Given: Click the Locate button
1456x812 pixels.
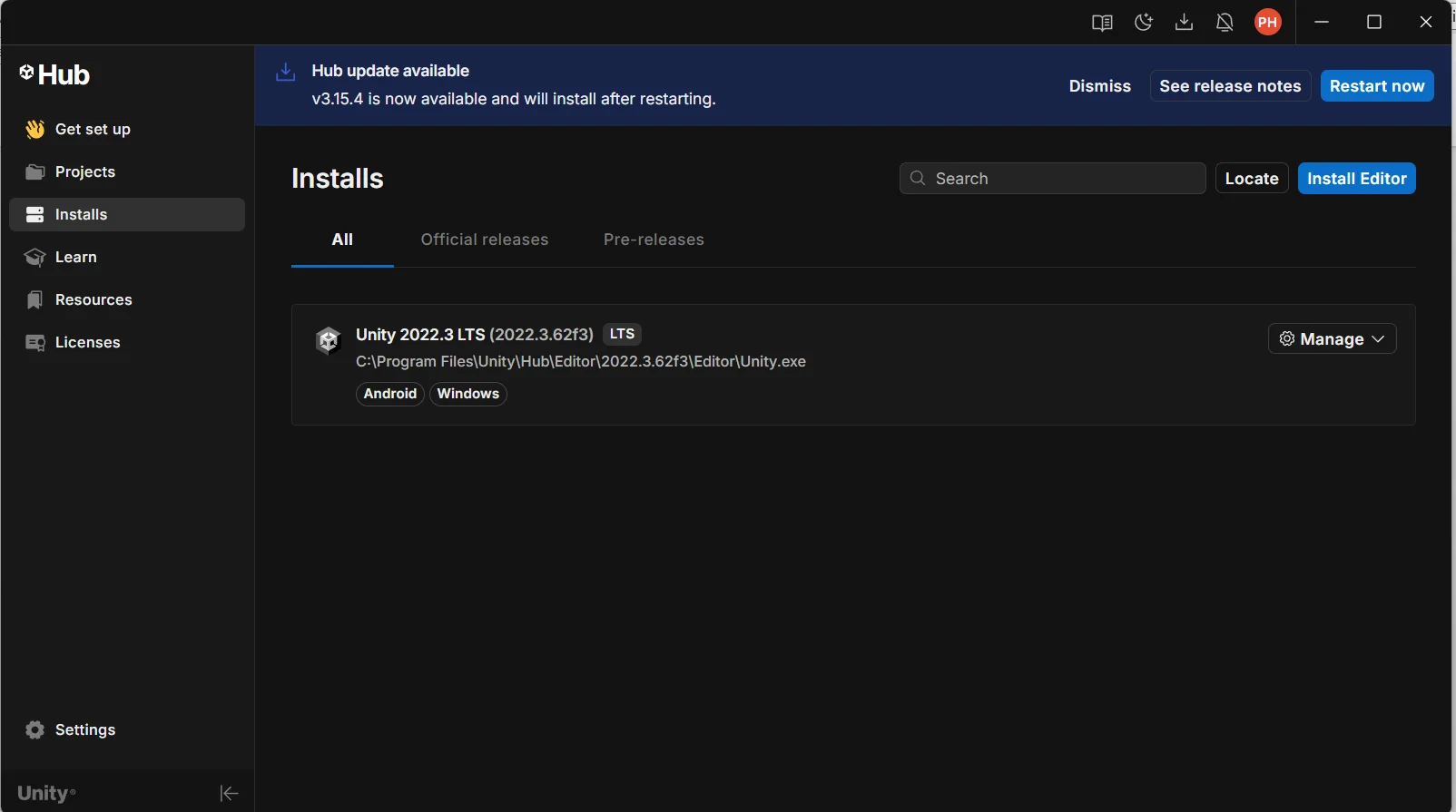Looking at the screenshot, I should click(x=1252, y=179).
